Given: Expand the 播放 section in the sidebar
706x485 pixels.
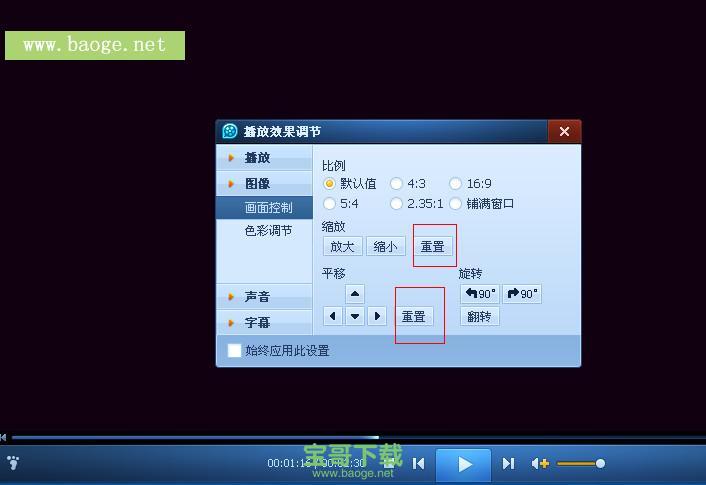Looking at the screenshot, I should click(x=264, y=158).
